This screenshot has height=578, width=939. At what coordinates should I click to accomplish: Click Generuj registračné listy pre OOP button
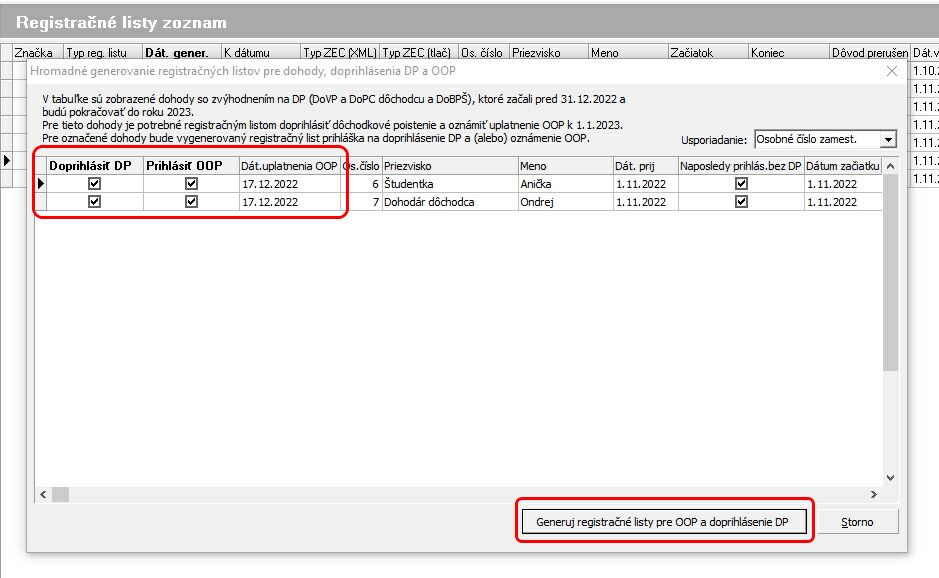(662, 522)
